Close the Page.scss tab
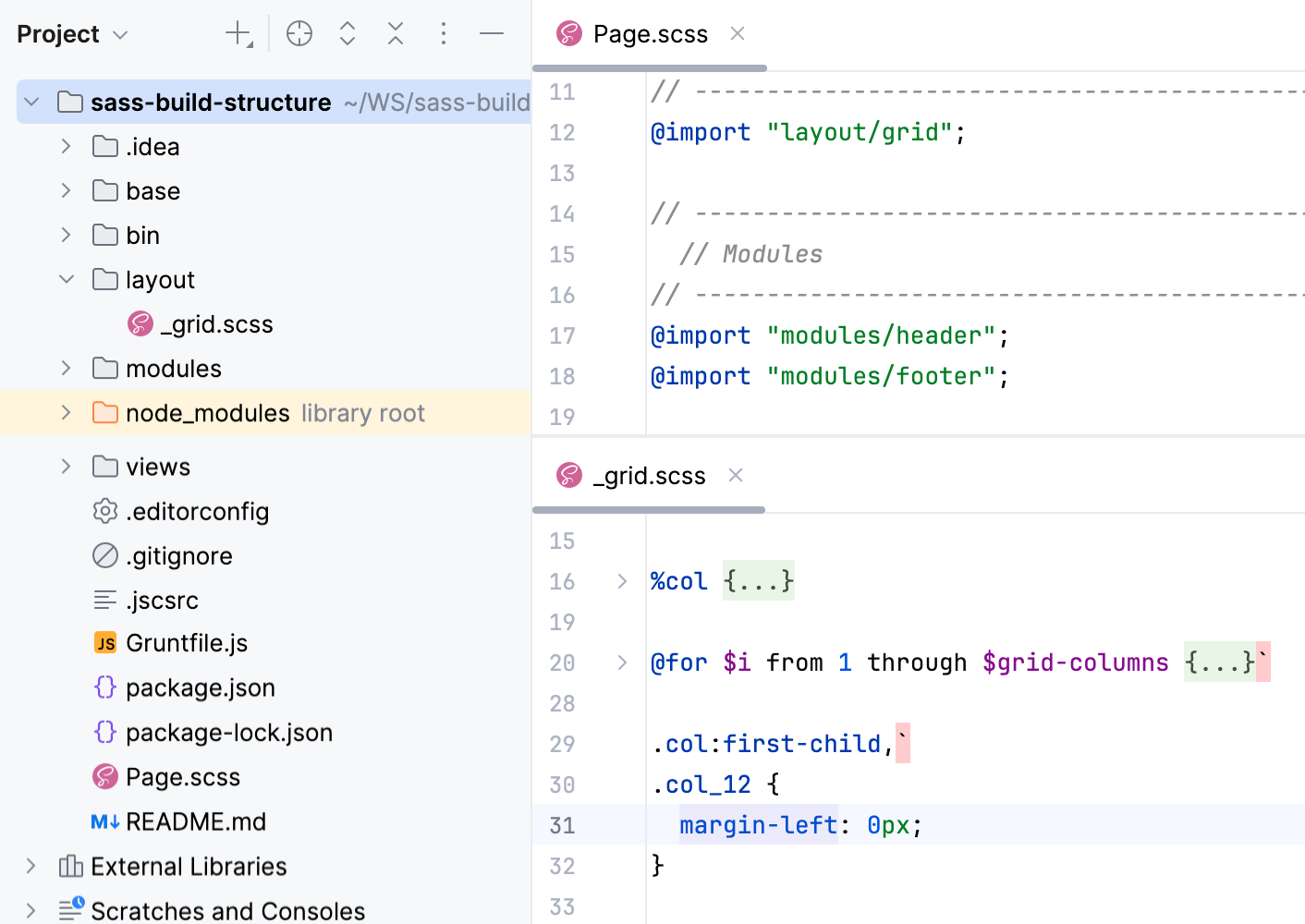Screen dimensions: 1305x924 coord(737,33)
